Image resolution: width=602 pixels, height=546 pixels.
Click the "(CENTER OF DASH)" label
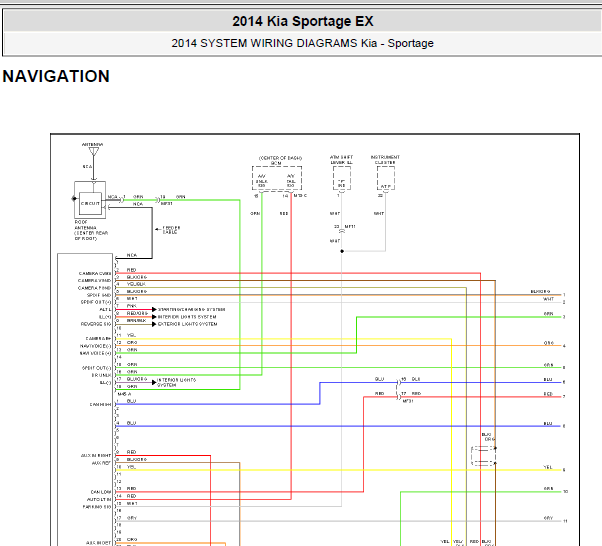pyautogui.click(x=280, y=158)
